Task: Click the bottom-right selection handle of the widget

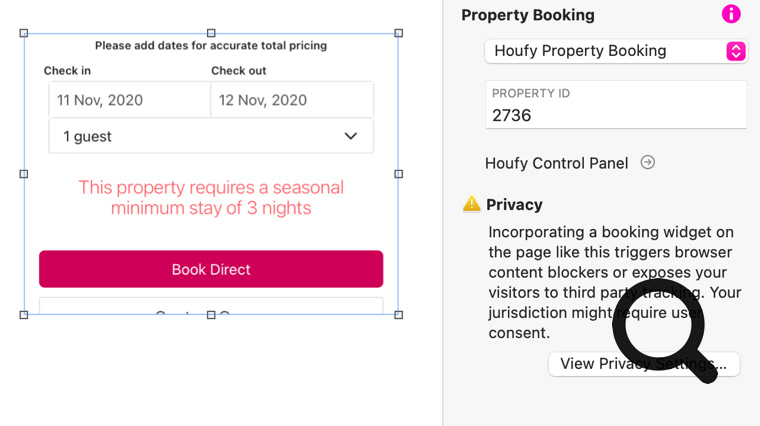Action: (399, 315)
